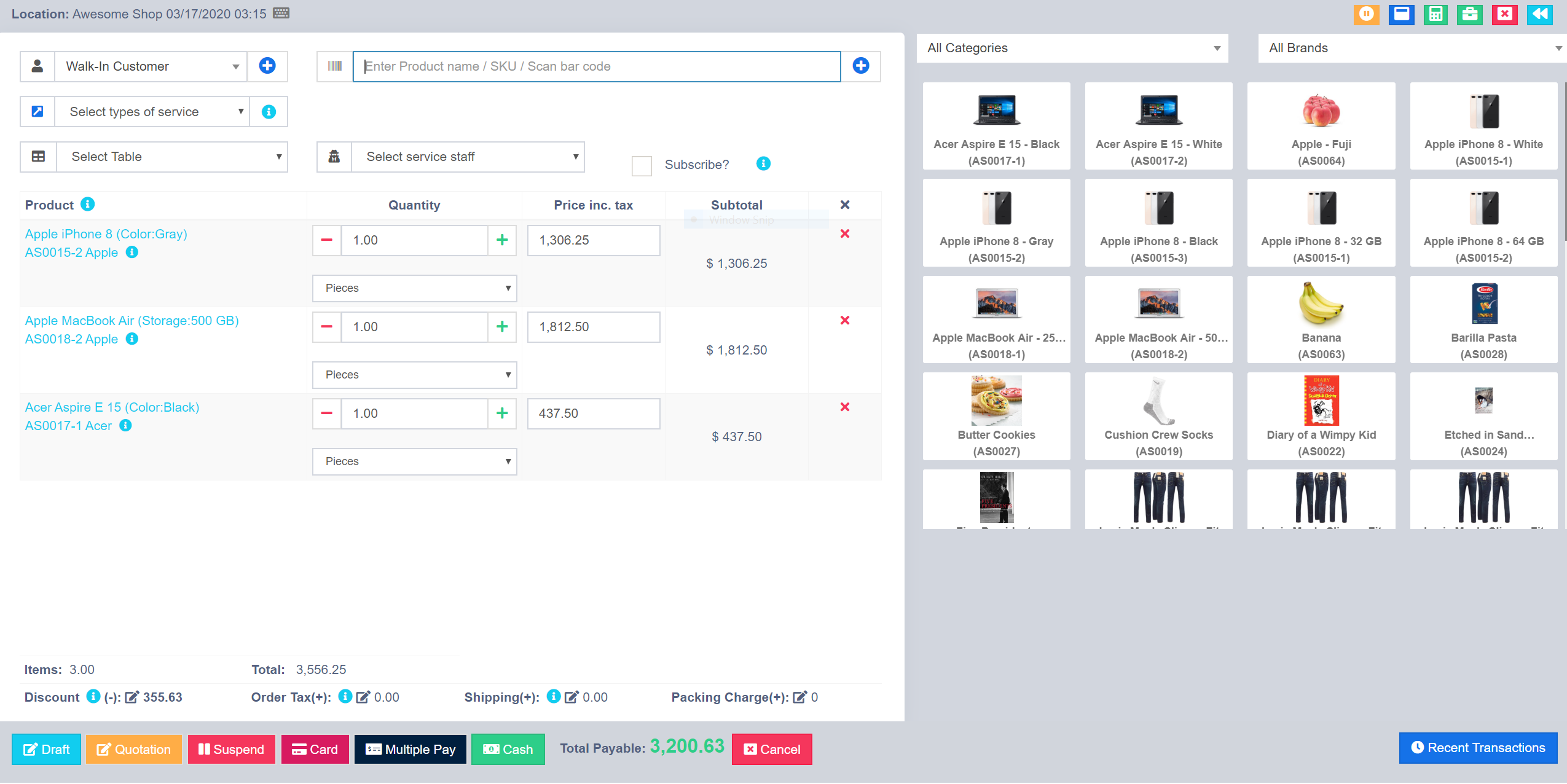Increase Apple MacBook Air quantity with the plus stepper
1567x784 pixels.
click(502, 327)
